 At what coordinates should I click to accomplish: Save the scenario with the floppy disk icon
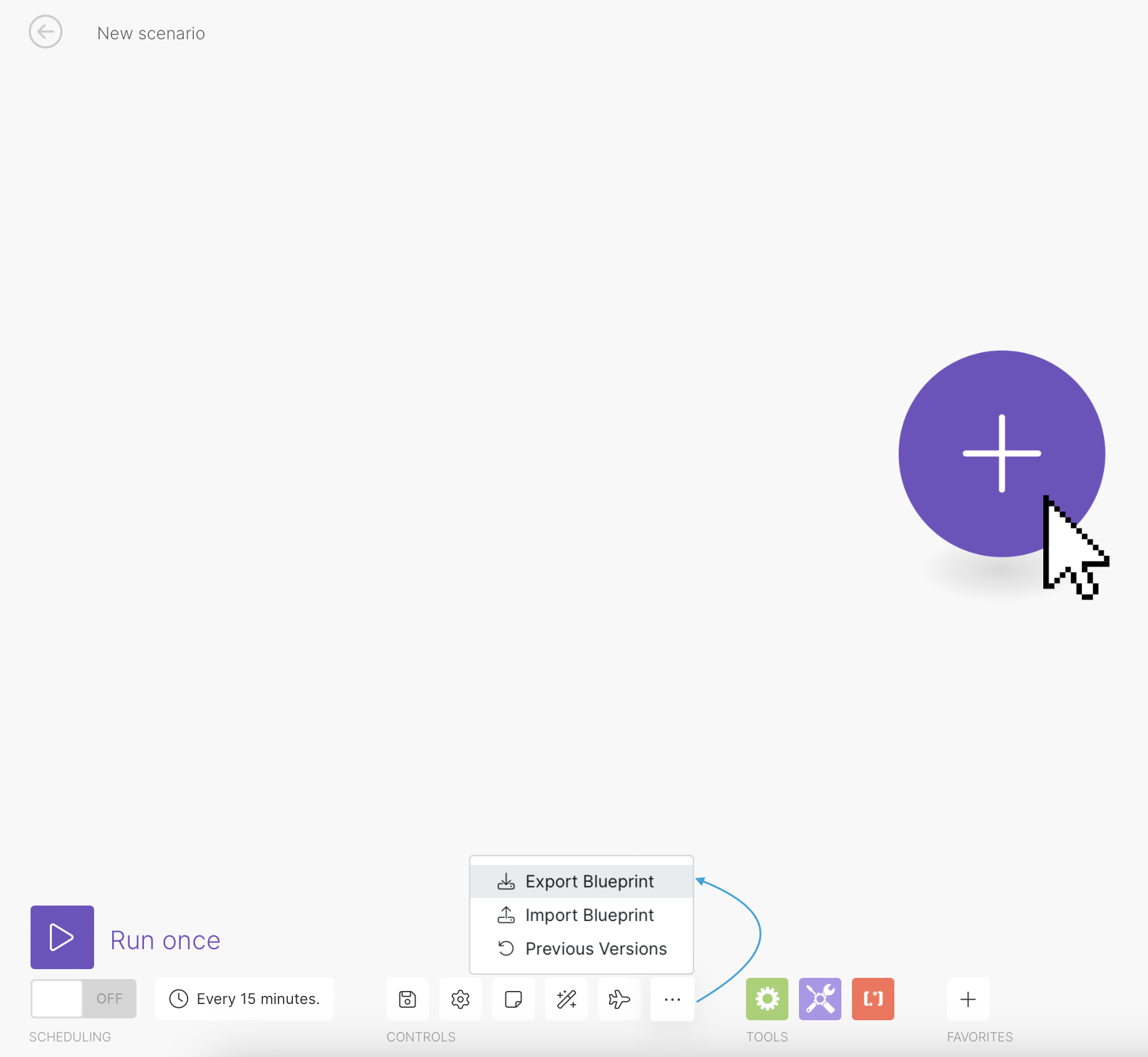point(407,999)
